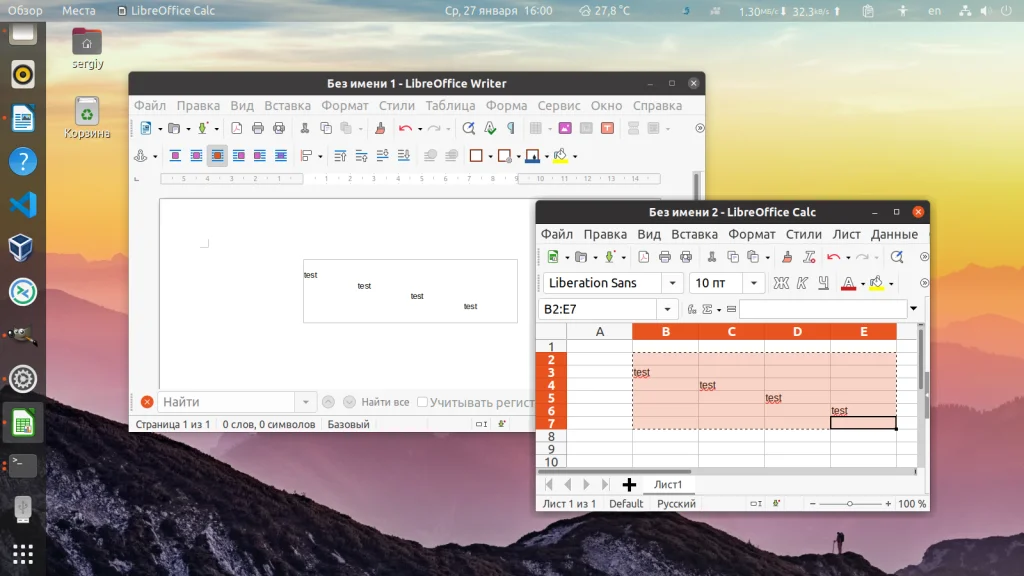Toggle bold formatting (Ж) in Calc
This screenshot has width=1024, height=576.
pos(779,283)
